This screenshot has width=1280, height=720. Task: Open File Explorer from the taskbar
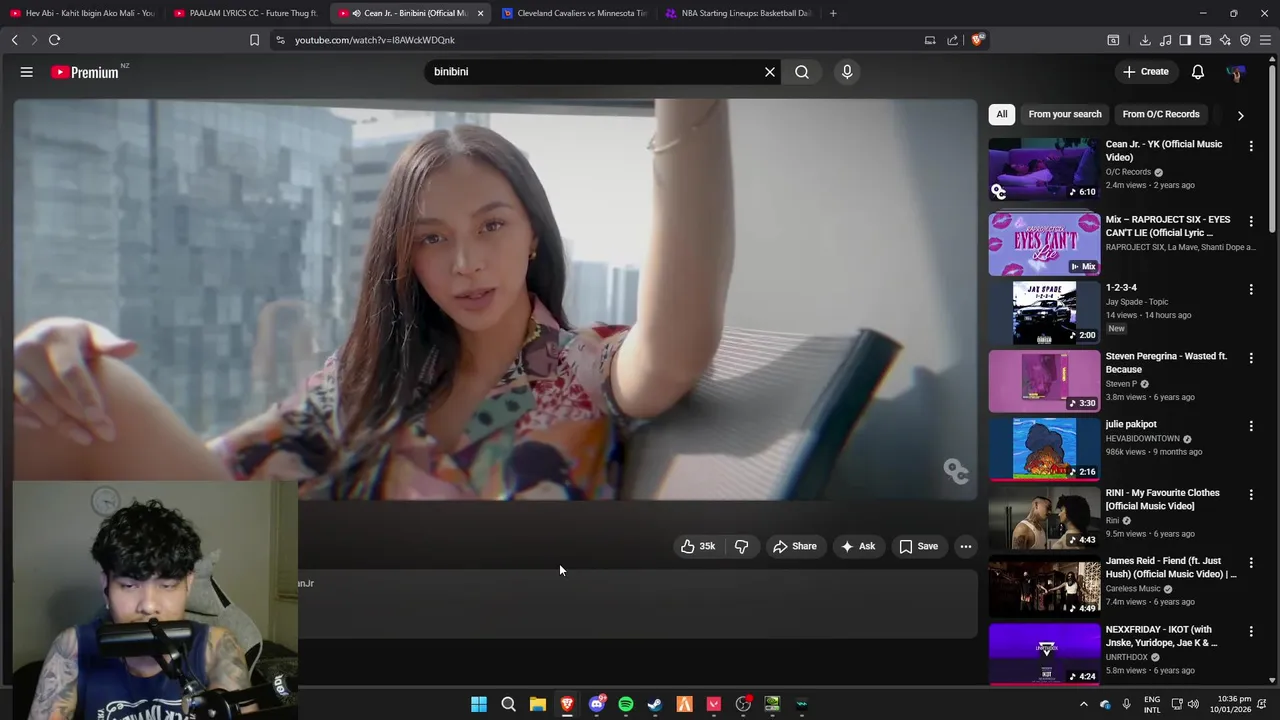(x=538, y=704)
